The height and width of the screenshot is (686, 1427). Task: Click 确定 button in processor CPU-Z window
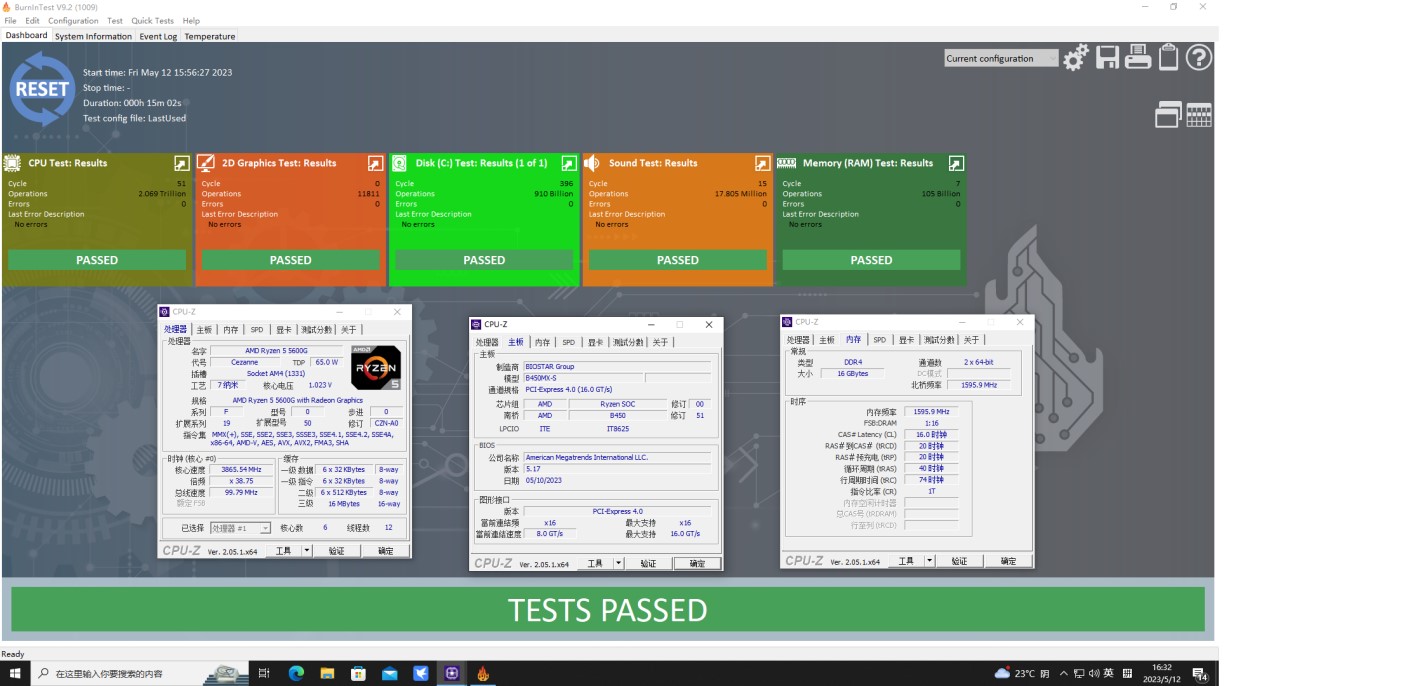tap(386, 551)
